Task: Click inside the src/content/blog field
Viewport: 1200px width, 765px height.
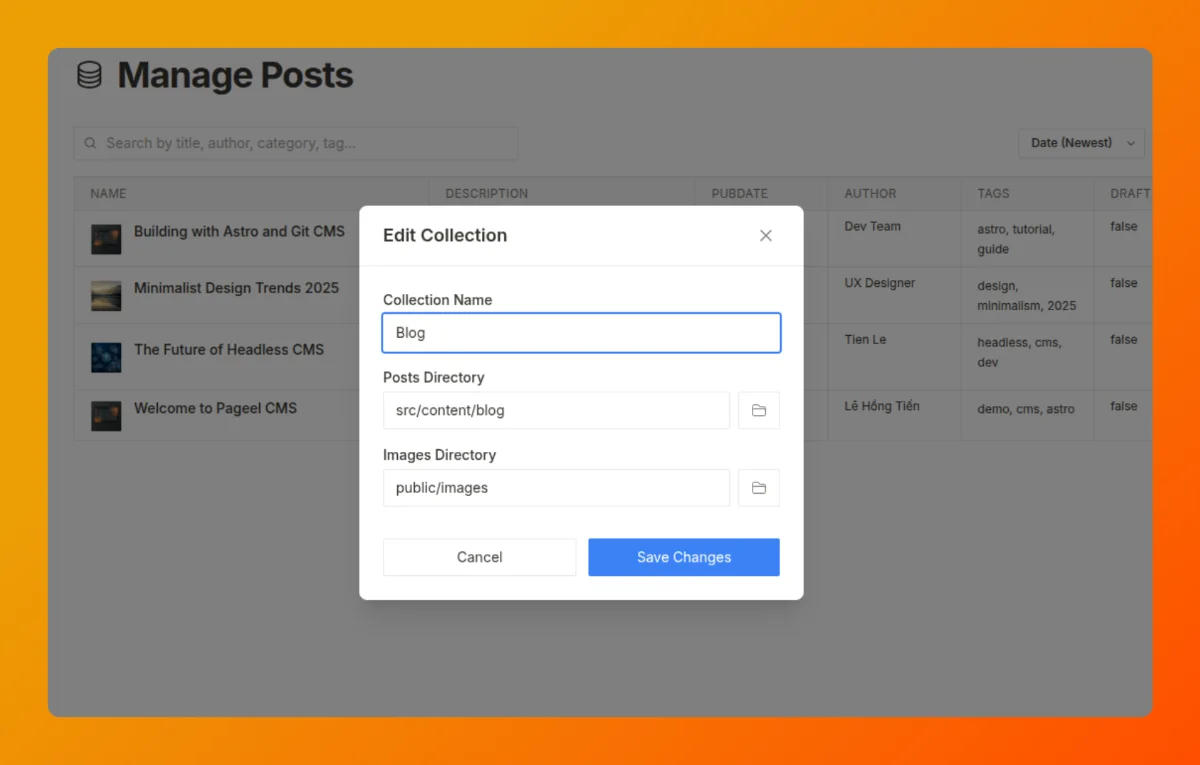Action: tap(556, 410)
